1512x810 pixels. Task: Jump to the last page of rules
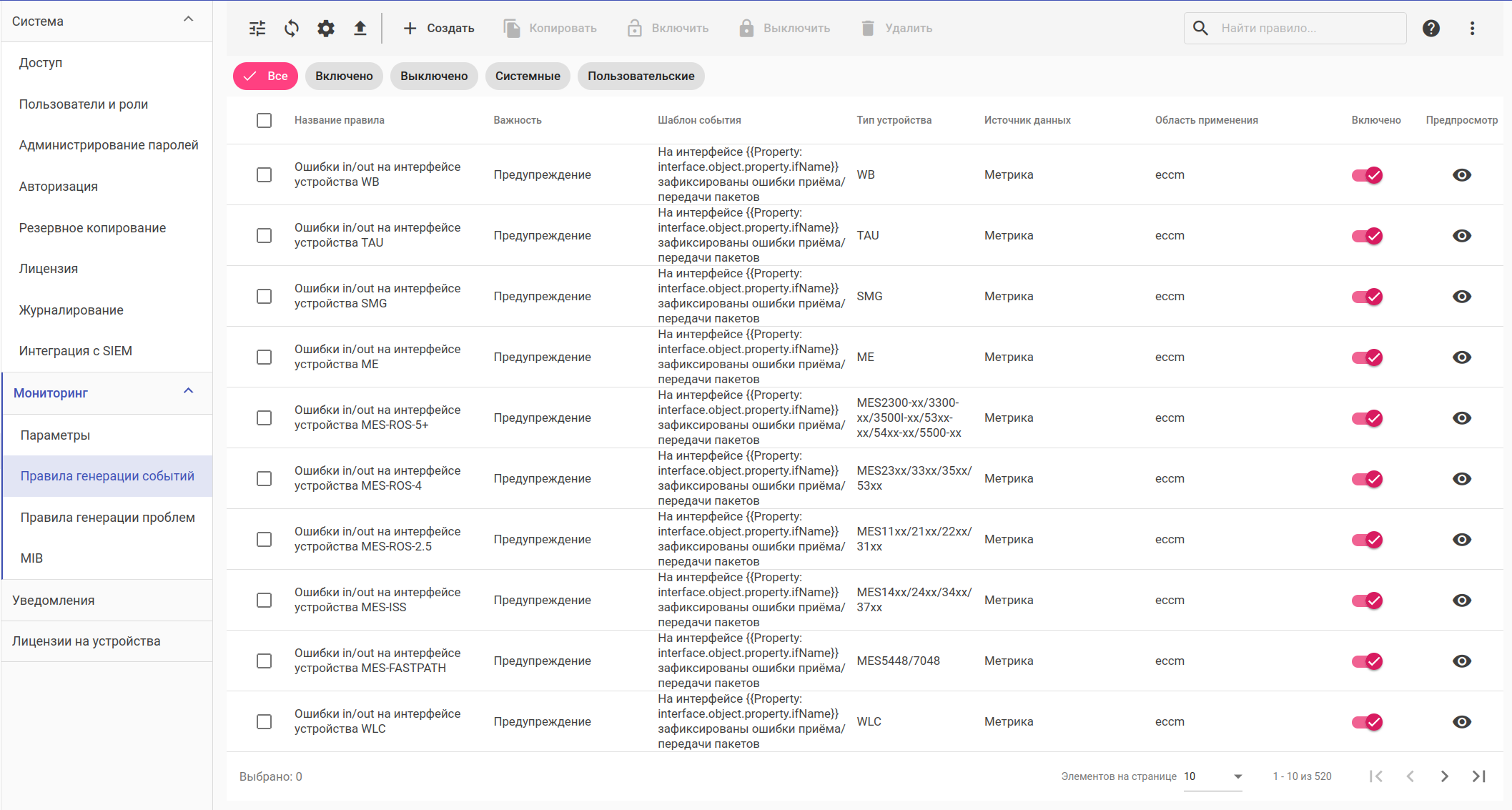pyautogui.click(x=1478, y=776)
